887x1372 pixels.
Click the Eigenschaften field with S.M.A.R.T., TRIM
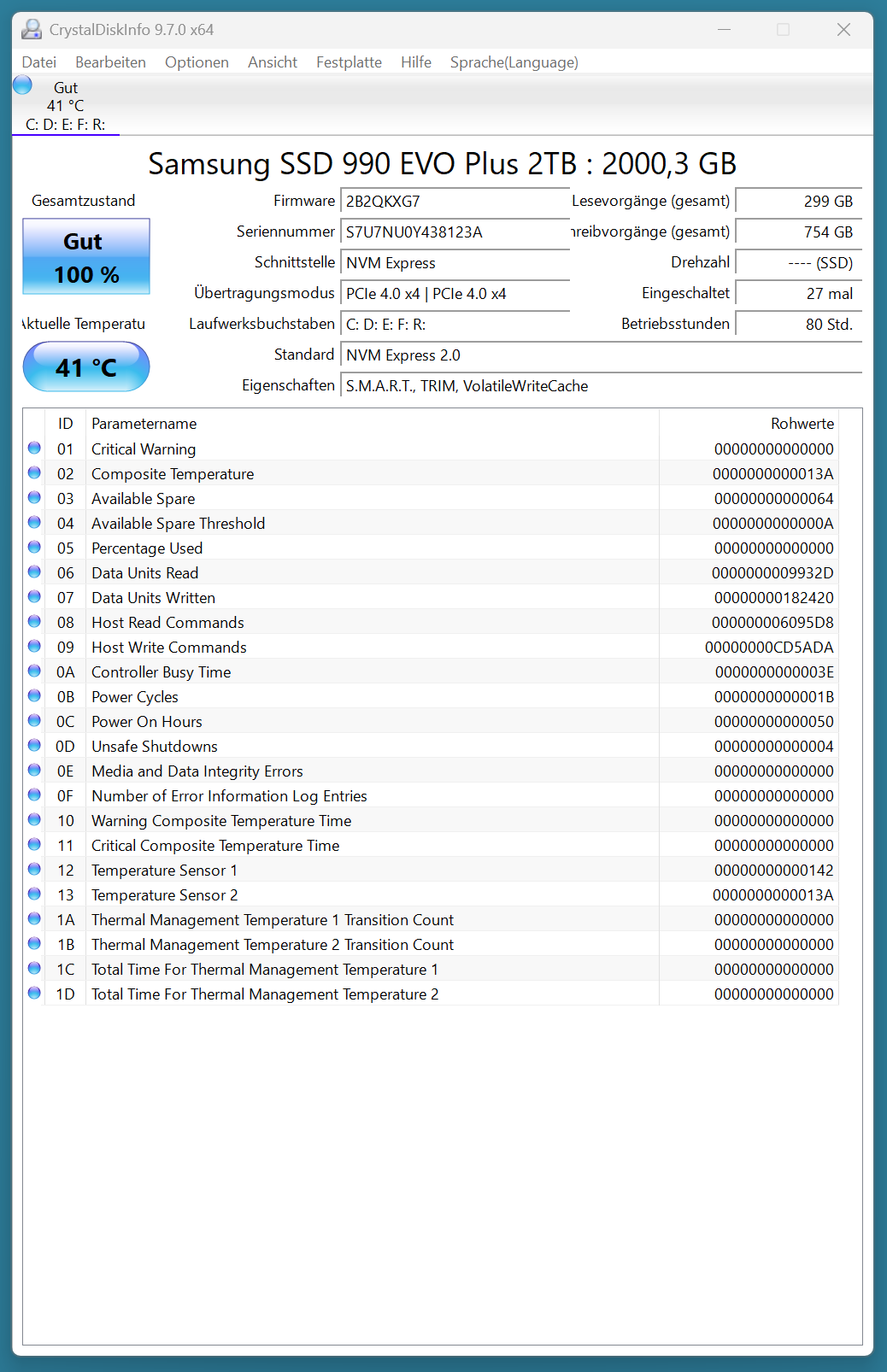(601, 386)
